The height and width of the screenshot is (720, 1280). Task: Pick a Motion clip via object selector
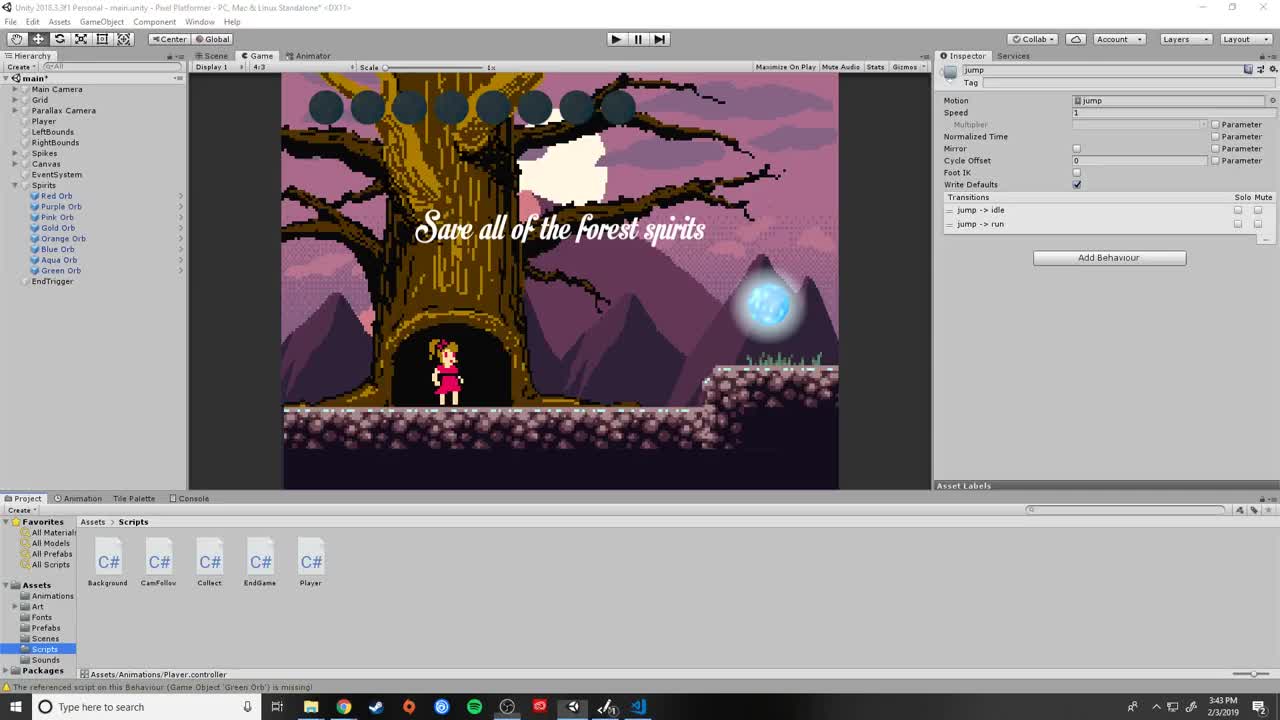click(1272, 100)
